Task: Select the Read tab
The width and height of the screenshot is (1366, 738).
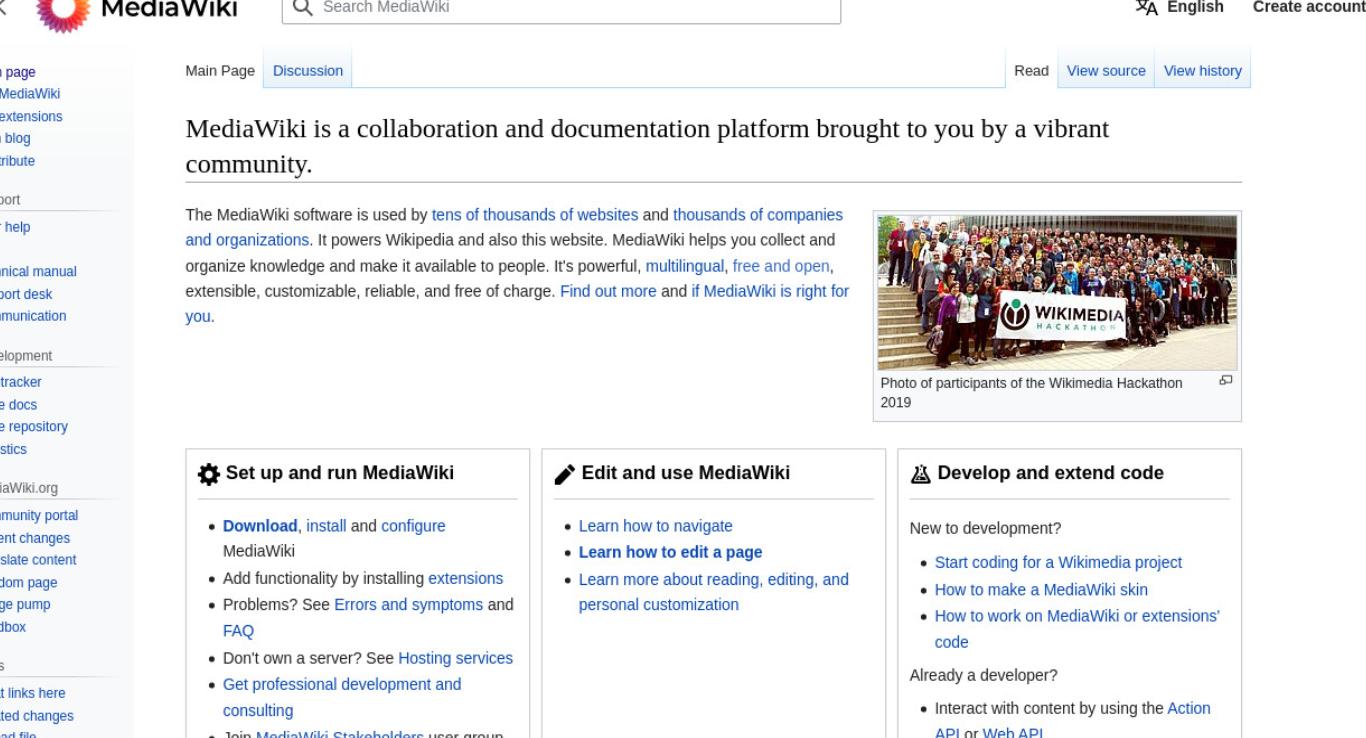Action: pos(1031,71)
